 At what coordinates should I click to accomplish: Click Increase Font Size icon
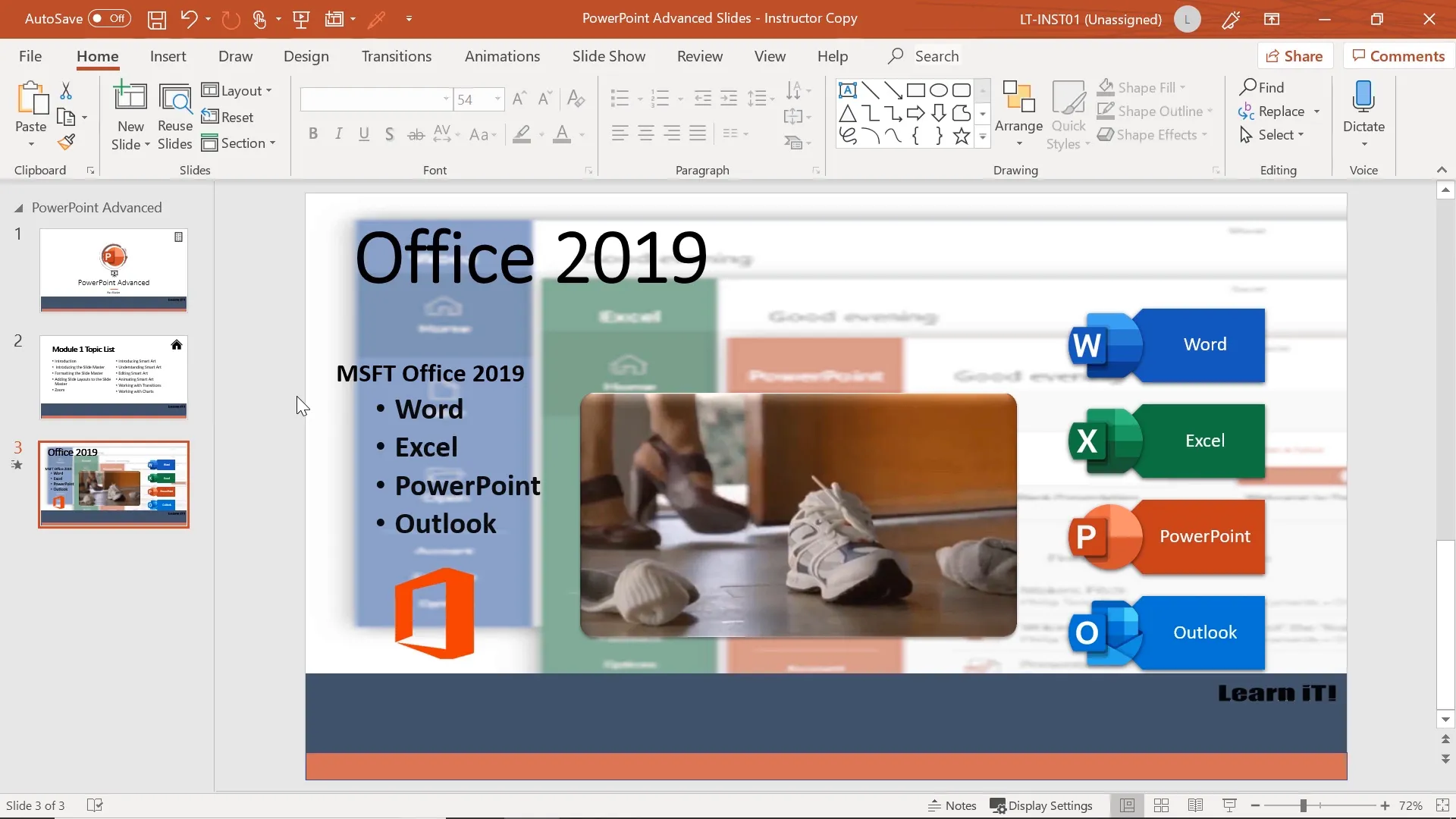point(519,99)
